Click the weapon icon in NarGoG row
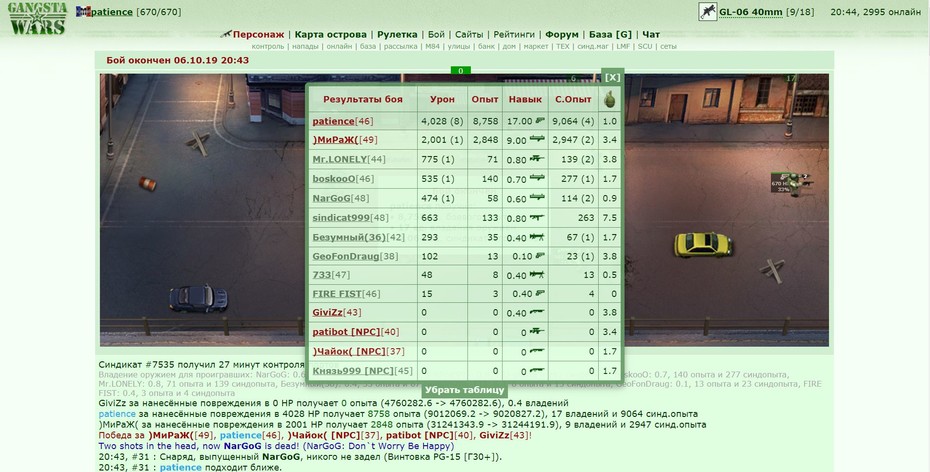This screenshot has width=930, height=472. click(537, 197)
